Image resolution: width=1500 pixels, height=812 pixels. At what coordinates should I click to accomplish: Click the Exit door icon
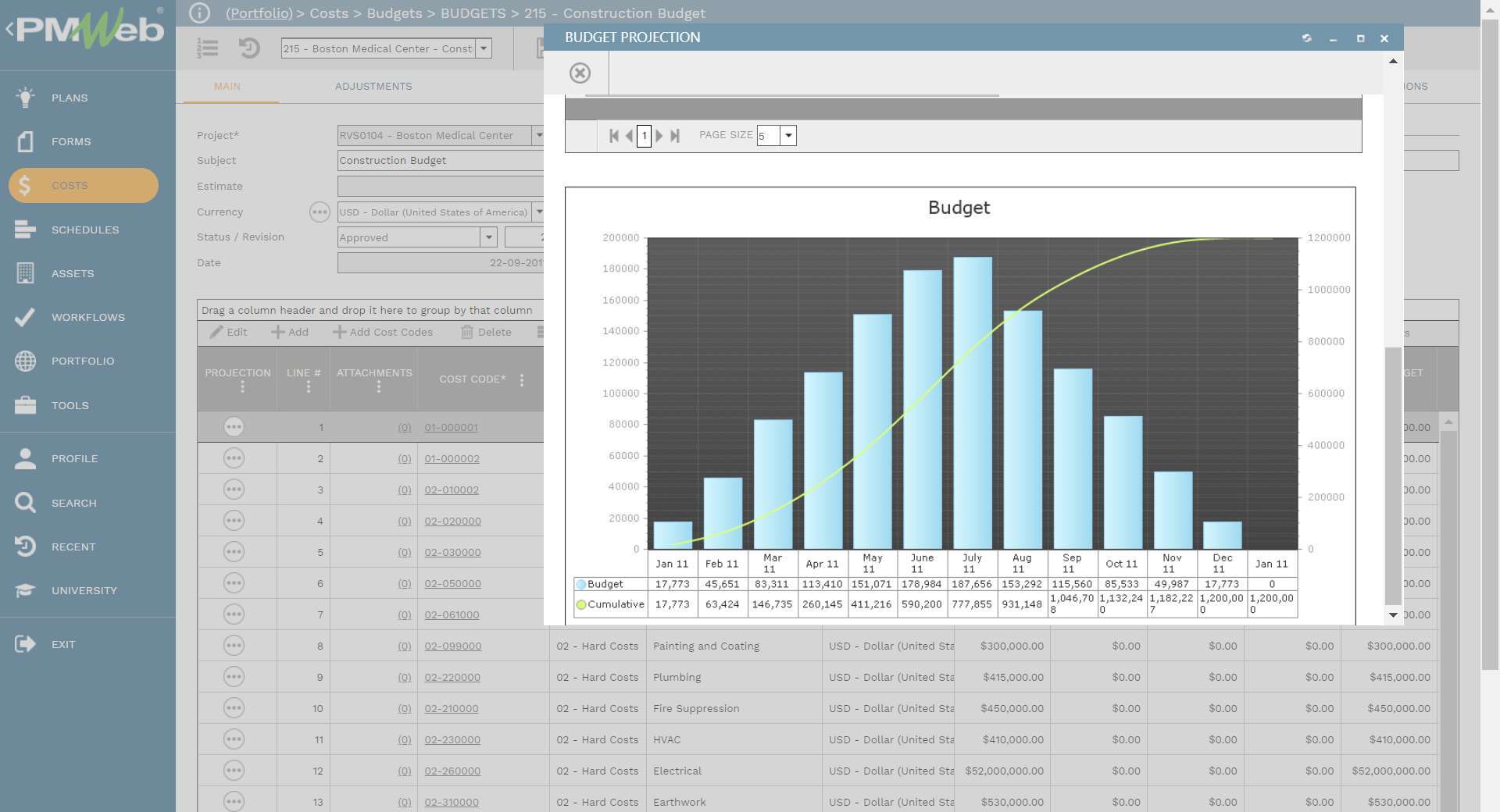point(24,644)
